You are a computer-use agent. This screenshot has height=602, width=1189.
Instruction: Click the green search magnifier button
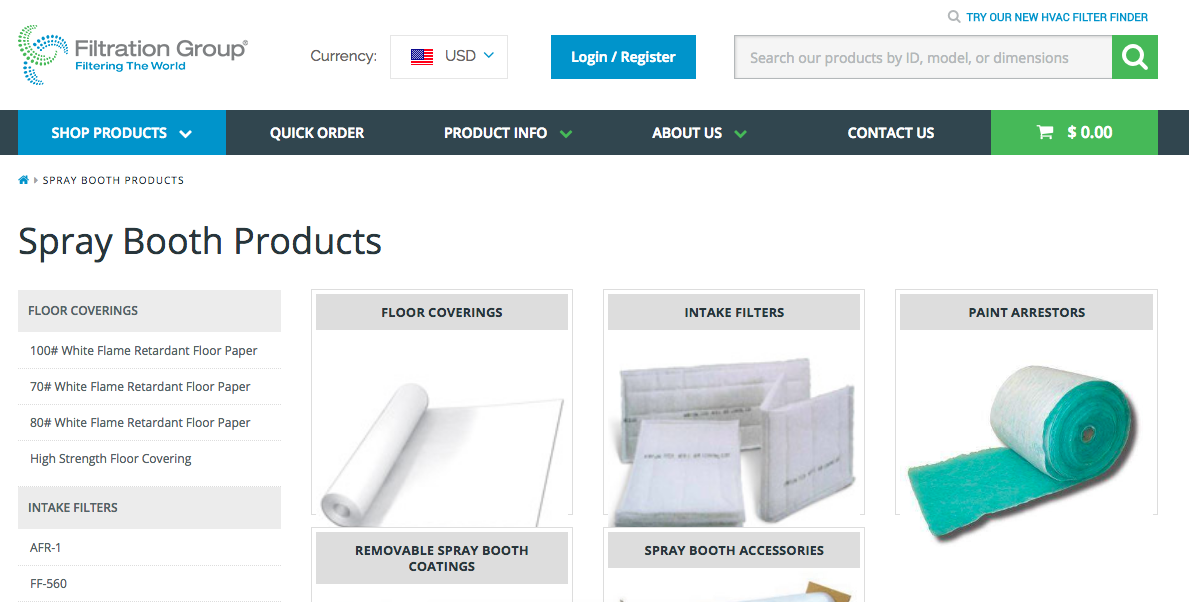[x=1134, y=57]
